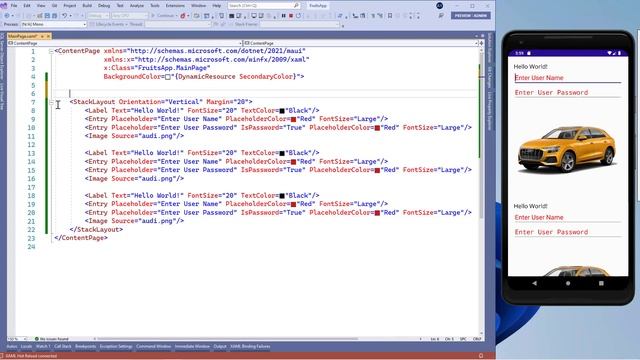Open the Debug configuration dropdown
This screenshot has height=360, width=640.
(98, 16)
